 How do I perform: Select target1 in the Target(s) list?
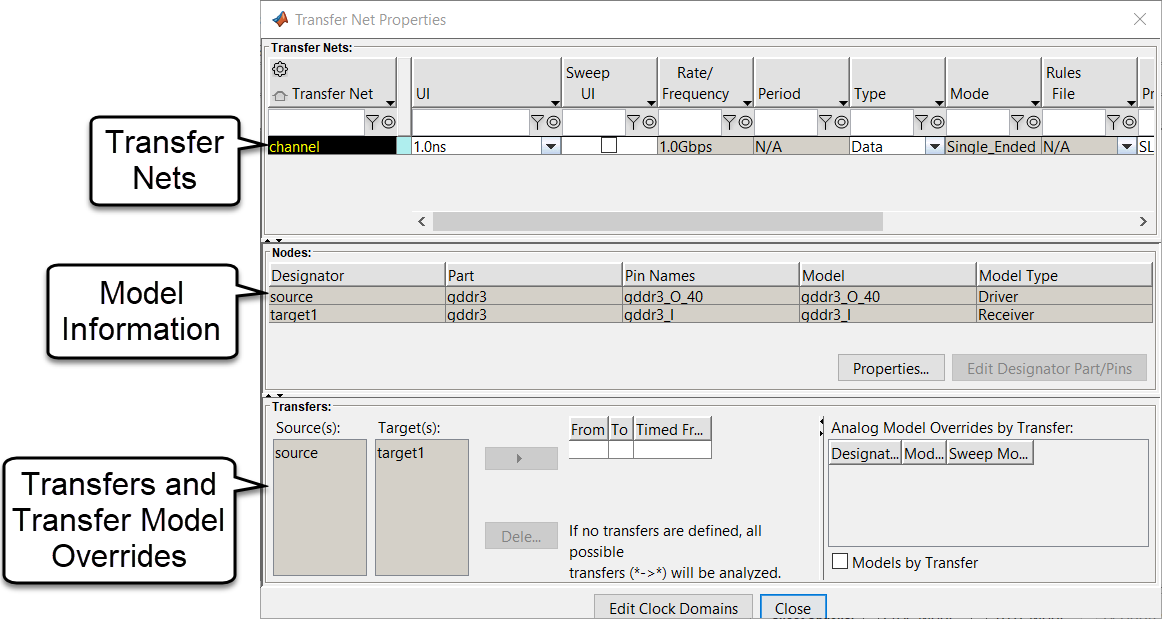400,453
